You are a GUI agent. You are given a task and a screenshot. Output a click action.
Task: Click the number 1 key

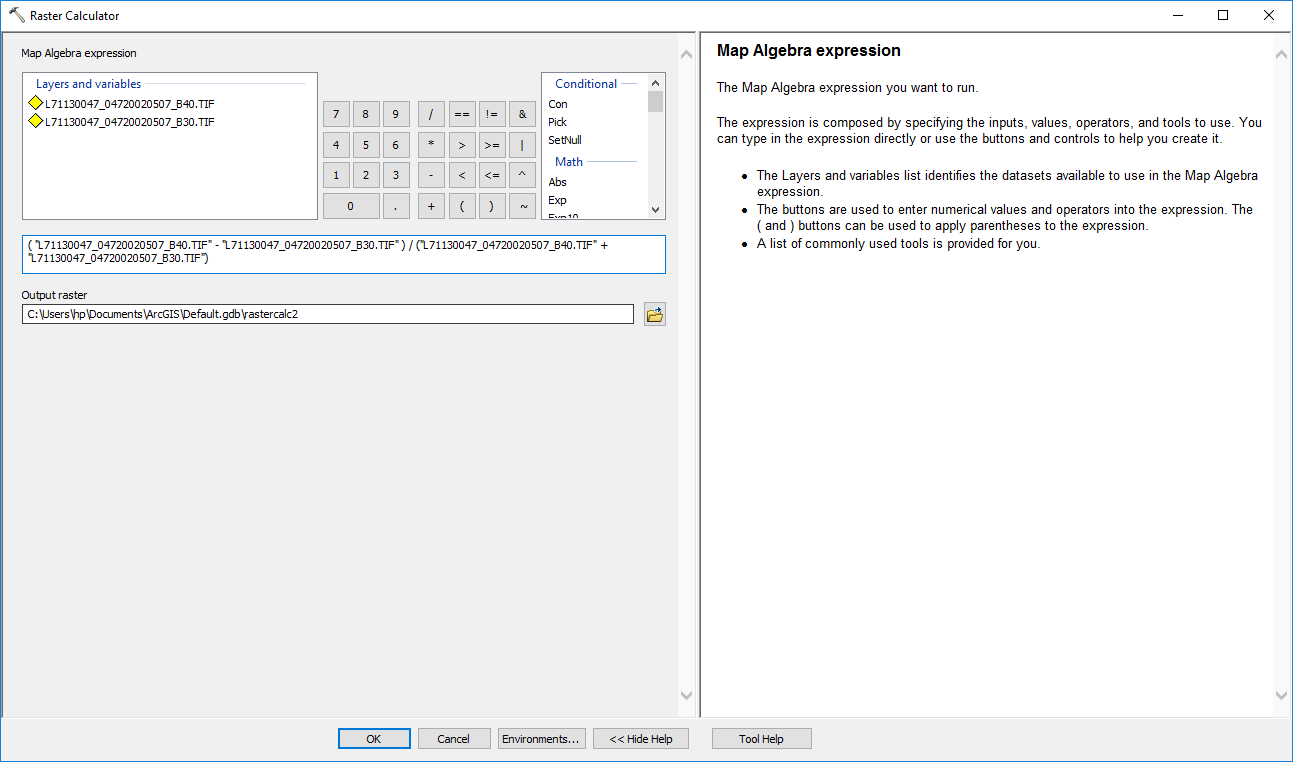click(x=336, y=175)
